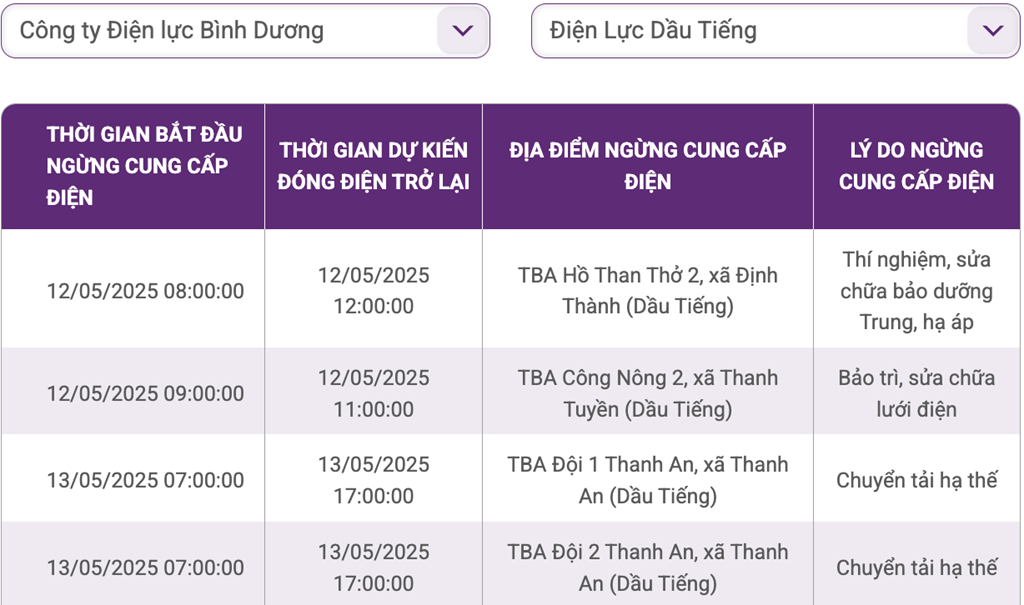Click the TBA Công Nông 2 location cell

coord(648,393)
